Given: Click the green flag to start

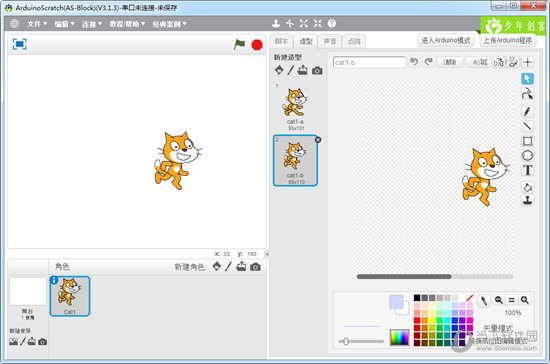Looking at the screenshot, I should click(x=239, y=45).
